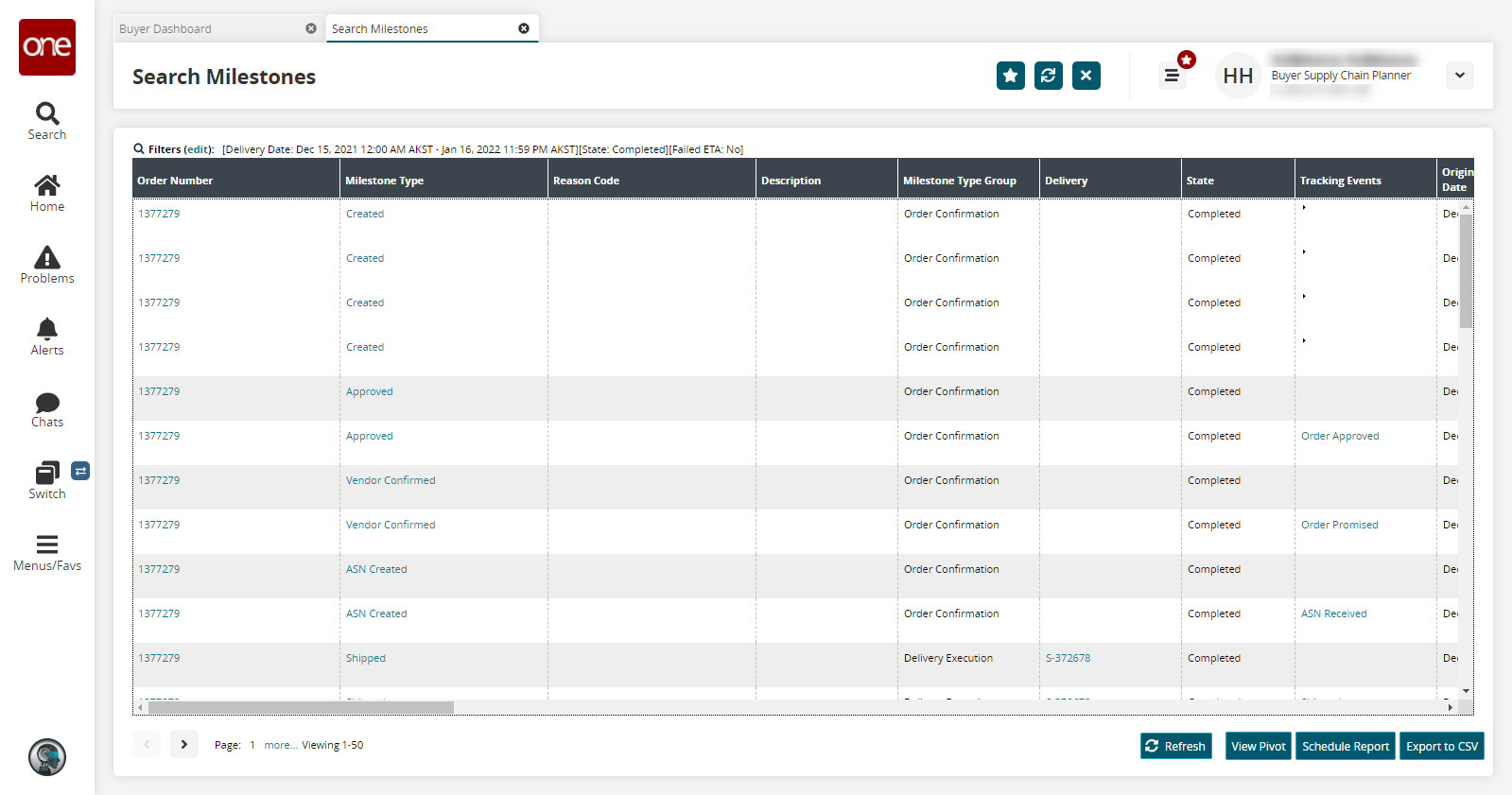Close the Search Milestones tab
Image resolution: width=1512 pixels, height=795 pixels.
point(524,29)
